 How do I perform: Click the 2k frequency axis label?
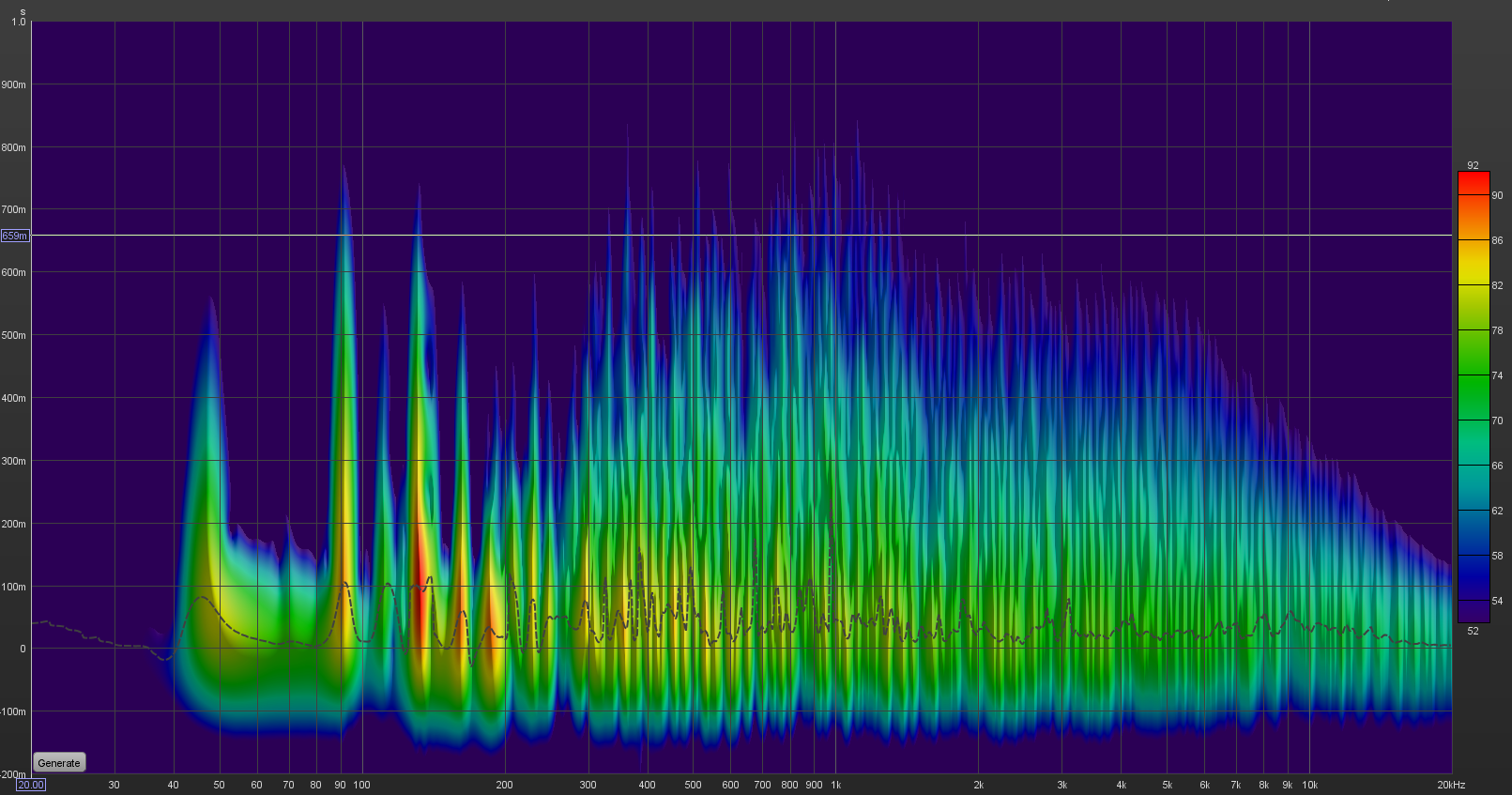tap(978, 785)
